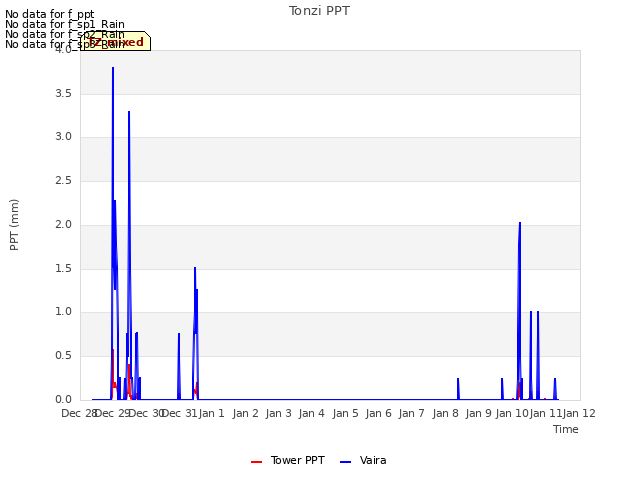Image resolution: width=640 pixels, height=480 pixels.
Task: Click the y-axis label PPT (mm)
Action: coord(14,225)
